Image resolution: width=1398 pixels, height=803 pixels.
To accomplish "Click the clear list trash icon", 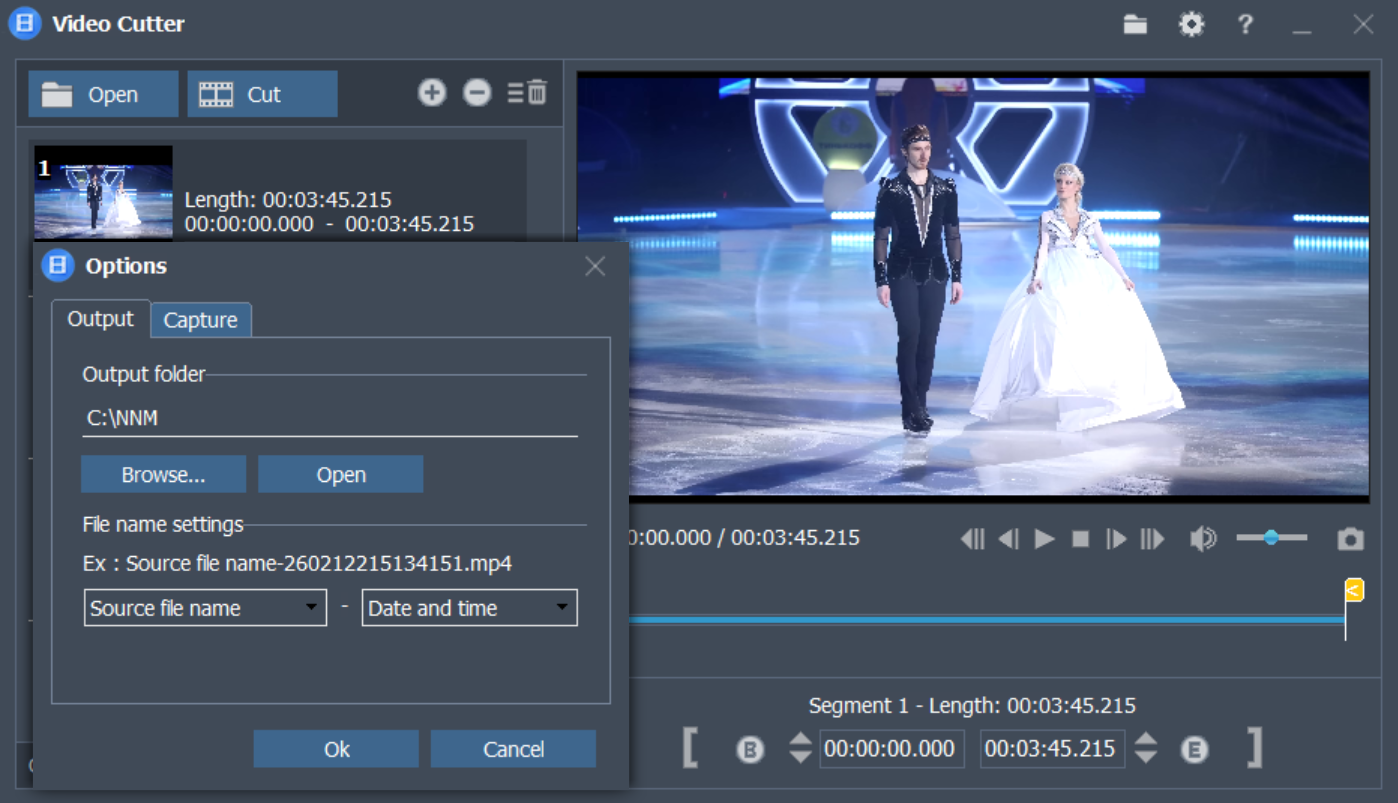I will tap(528, 93).
